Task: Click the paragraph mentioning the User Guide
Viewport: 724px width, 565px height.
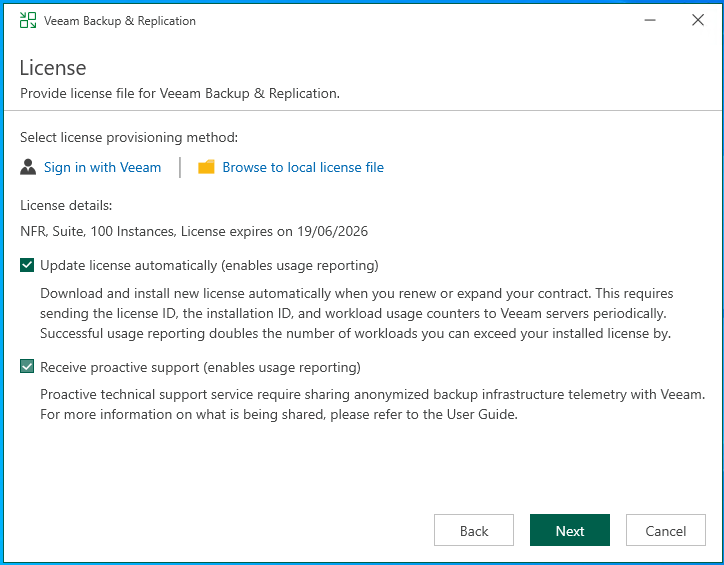Action: 372,404
